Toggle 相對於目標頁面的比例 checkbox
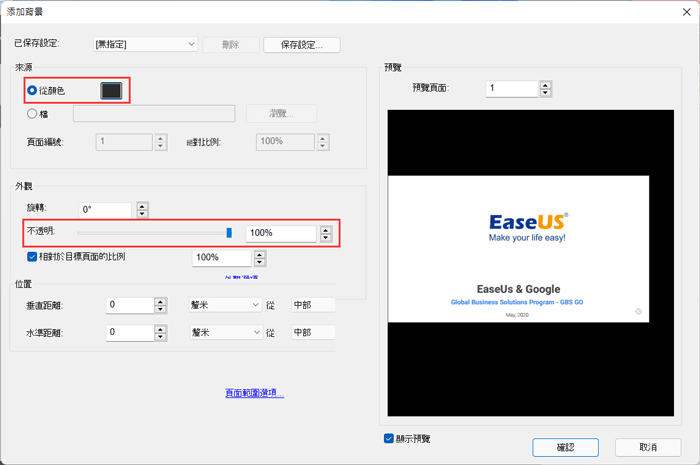 [33, 257]
